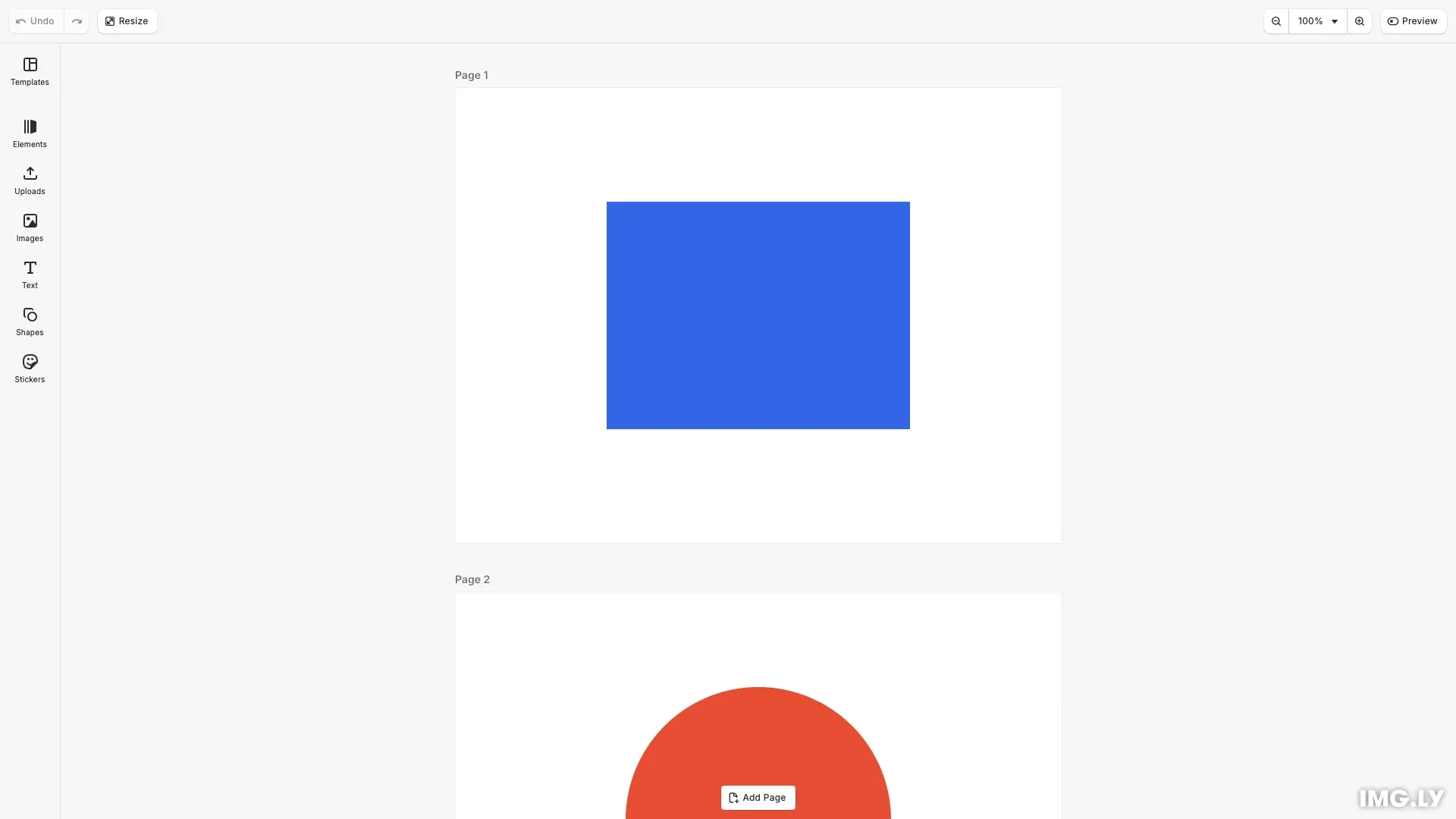The image size is (1456, 819).
Task: Open the Templates panel
Action: point(30,72)
